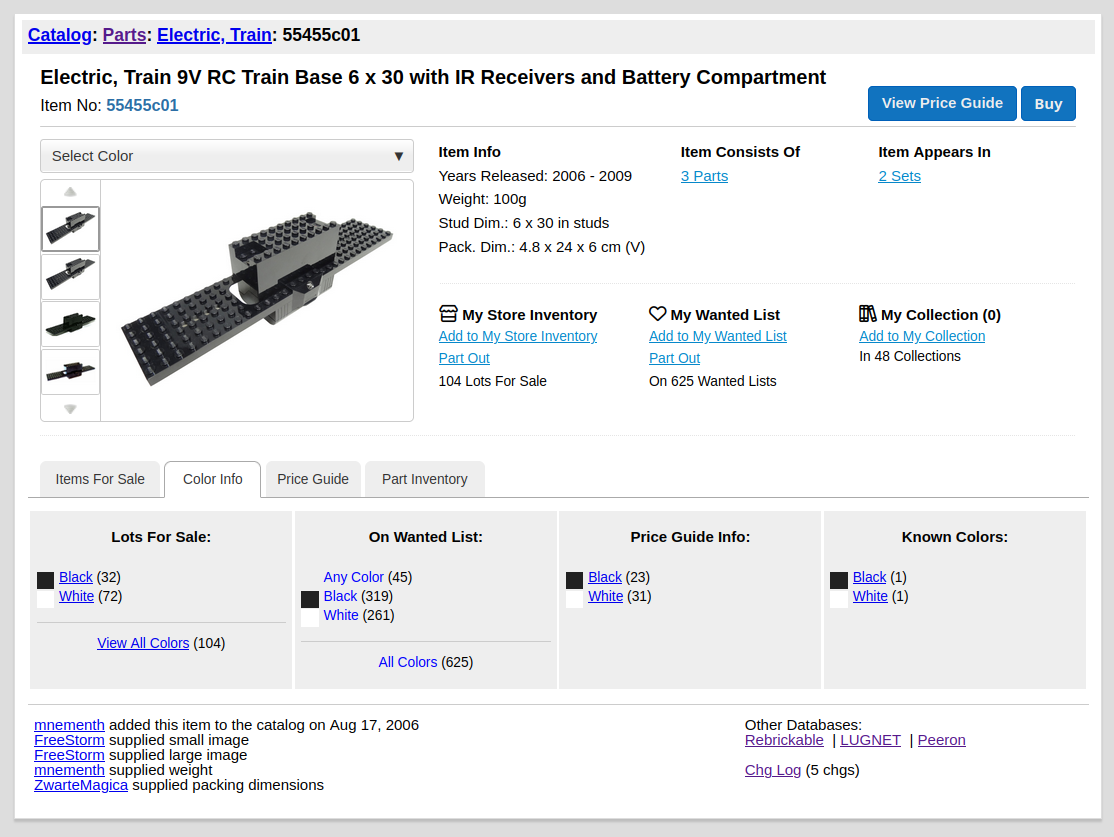Image resolution: width=1114 pixels, height=837 pixels.
Task: Open FreeStorm link for large image
Action: [x=69, y=755]
